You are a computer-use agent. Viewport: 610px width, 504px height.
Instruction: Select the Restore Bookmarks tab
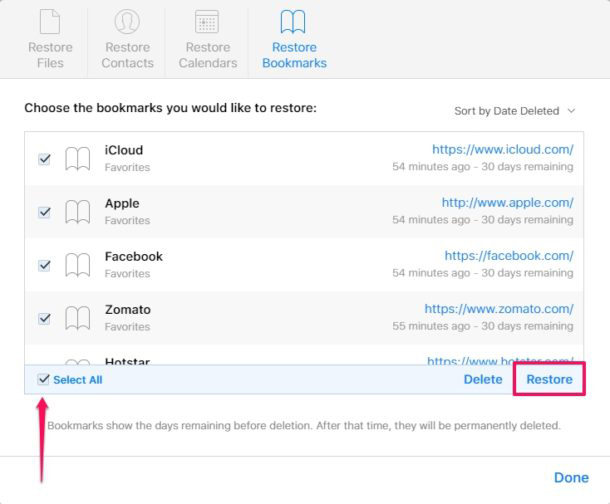pyautogui.click(x=294, y=39)
